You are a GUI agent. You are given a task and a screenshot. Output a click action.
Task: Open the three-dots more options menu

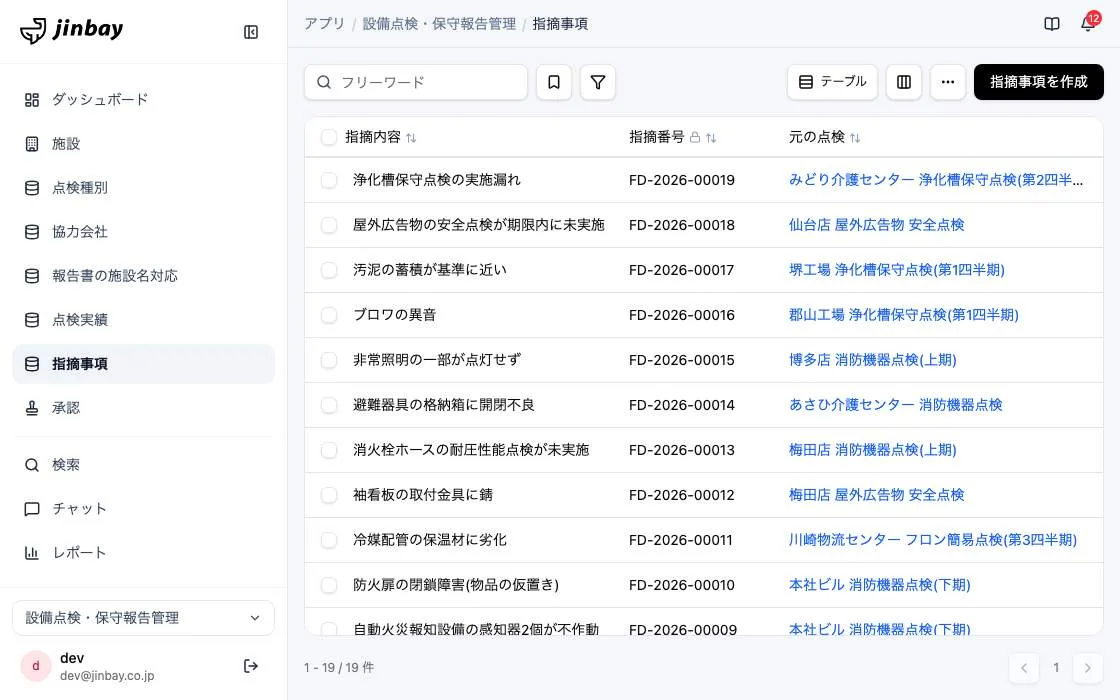pos(948,82)
